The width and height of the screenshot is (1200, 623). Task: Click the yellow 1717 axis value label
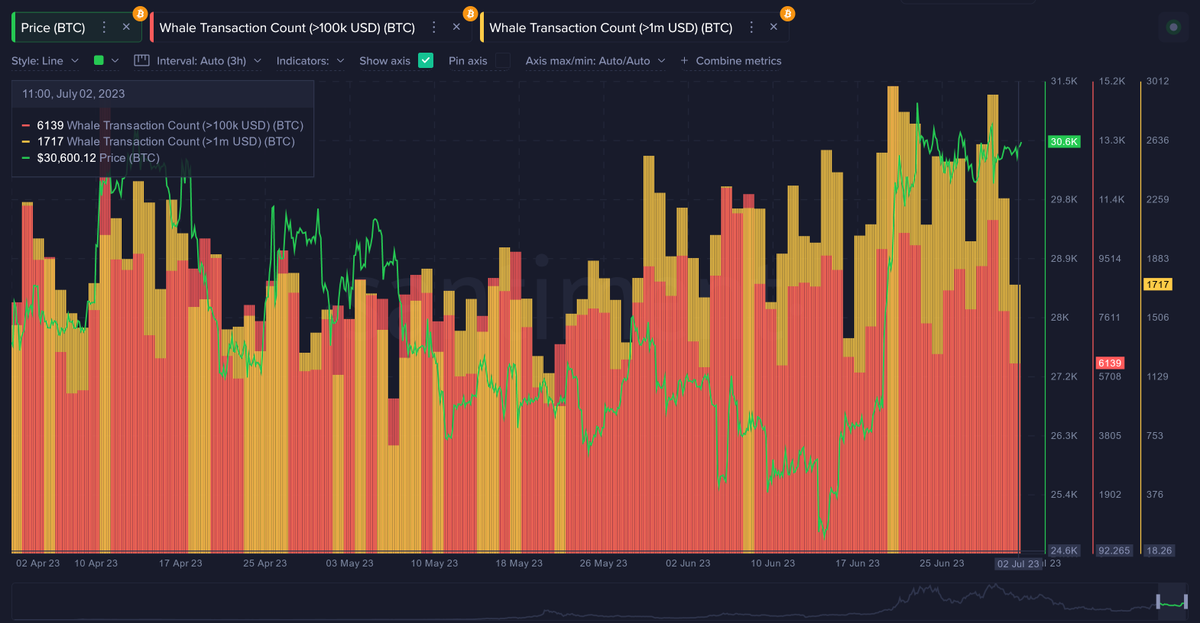(1158, 285)
